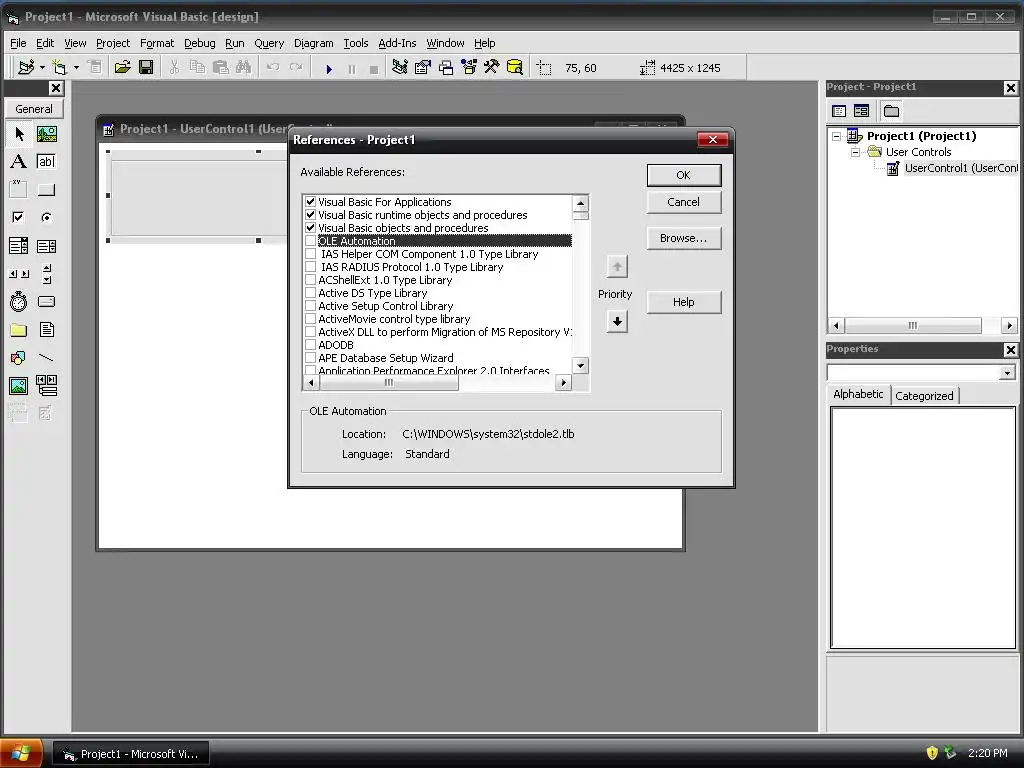Select the Timer tool in toolbox

click(x=19, y=302)
